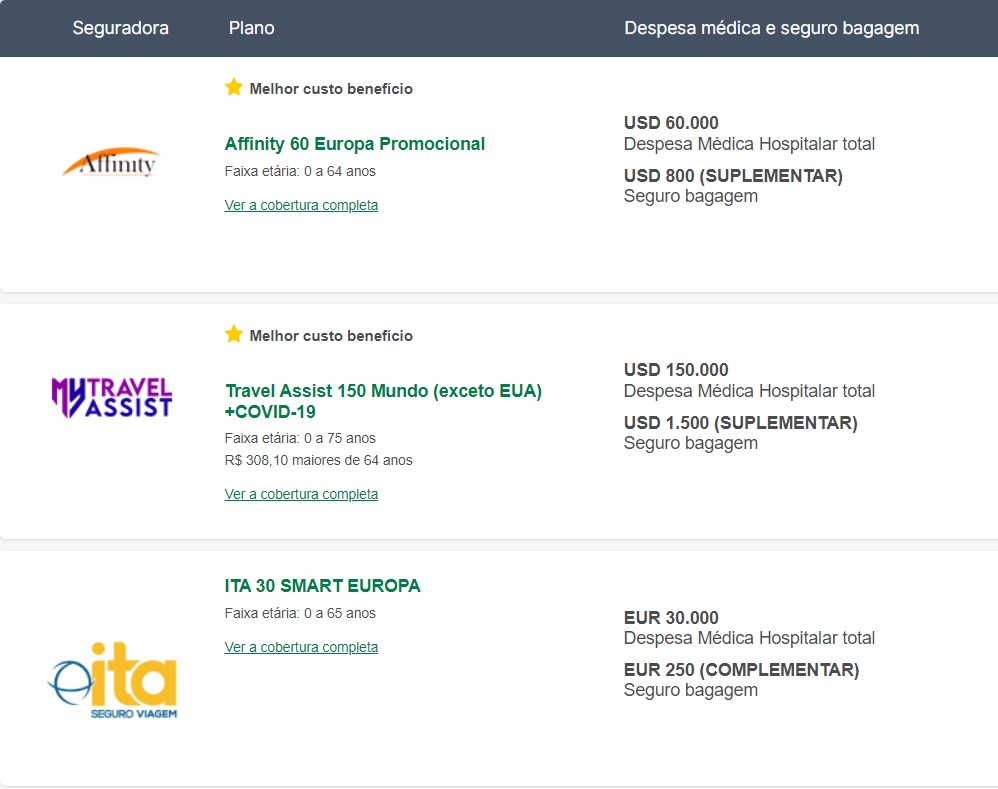
Task: Click the star icon on Affinity plan
Action: pyautogui.click(x=234, y=87)
